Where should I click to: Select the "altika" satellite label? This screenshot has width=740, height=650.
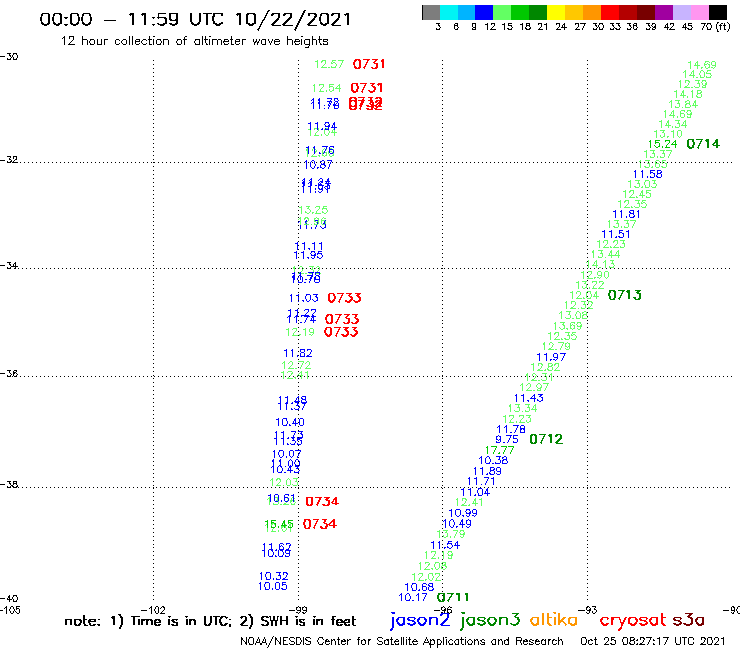(x=553, y=619)
